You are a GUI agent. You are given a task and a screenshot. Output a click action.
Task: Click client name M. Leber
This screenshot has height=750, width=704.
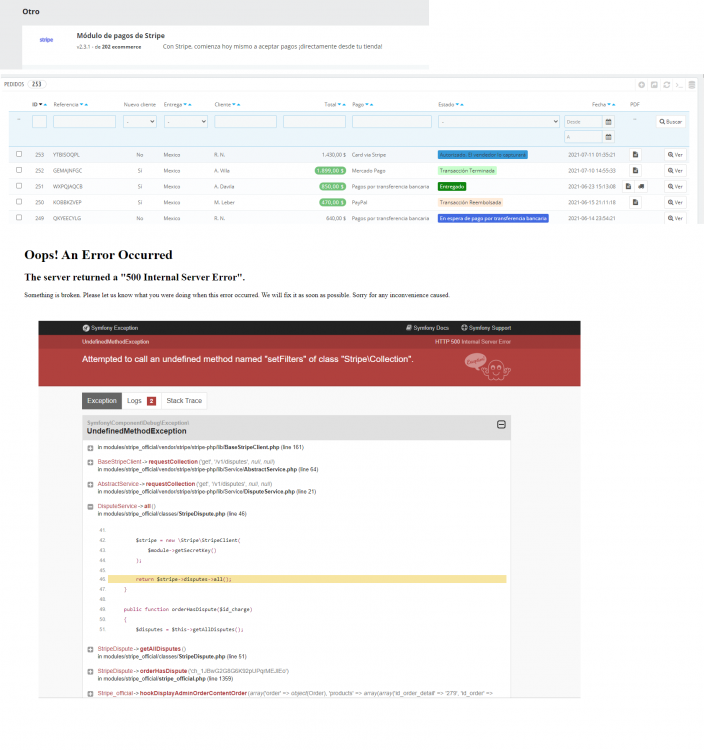(224, 202)
